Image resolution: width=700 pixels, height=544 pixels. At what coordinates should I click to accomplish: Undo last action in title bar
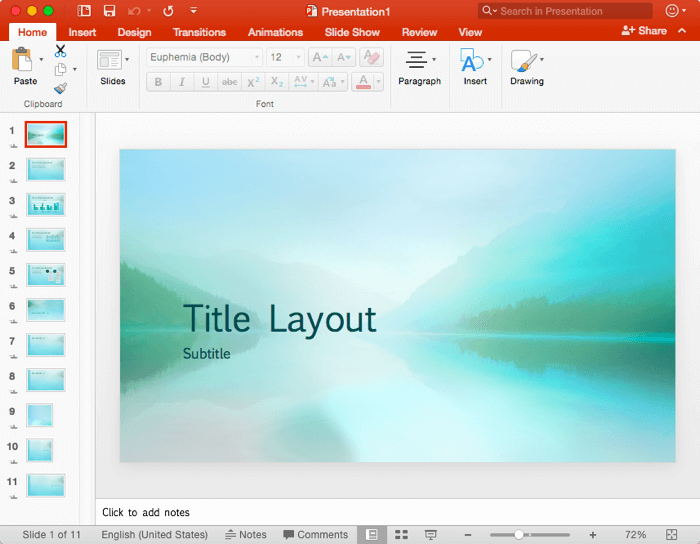point(134,11)
